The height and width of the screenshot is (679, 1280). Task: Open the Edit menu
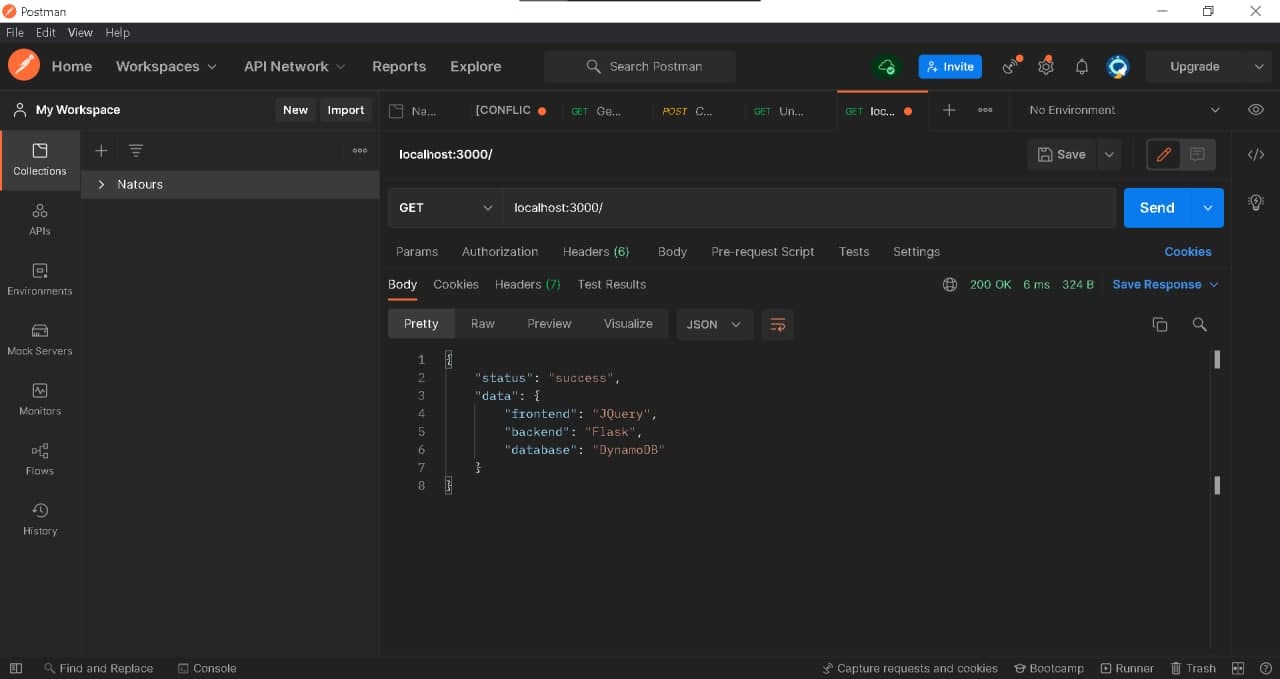[x=46, y=32]
